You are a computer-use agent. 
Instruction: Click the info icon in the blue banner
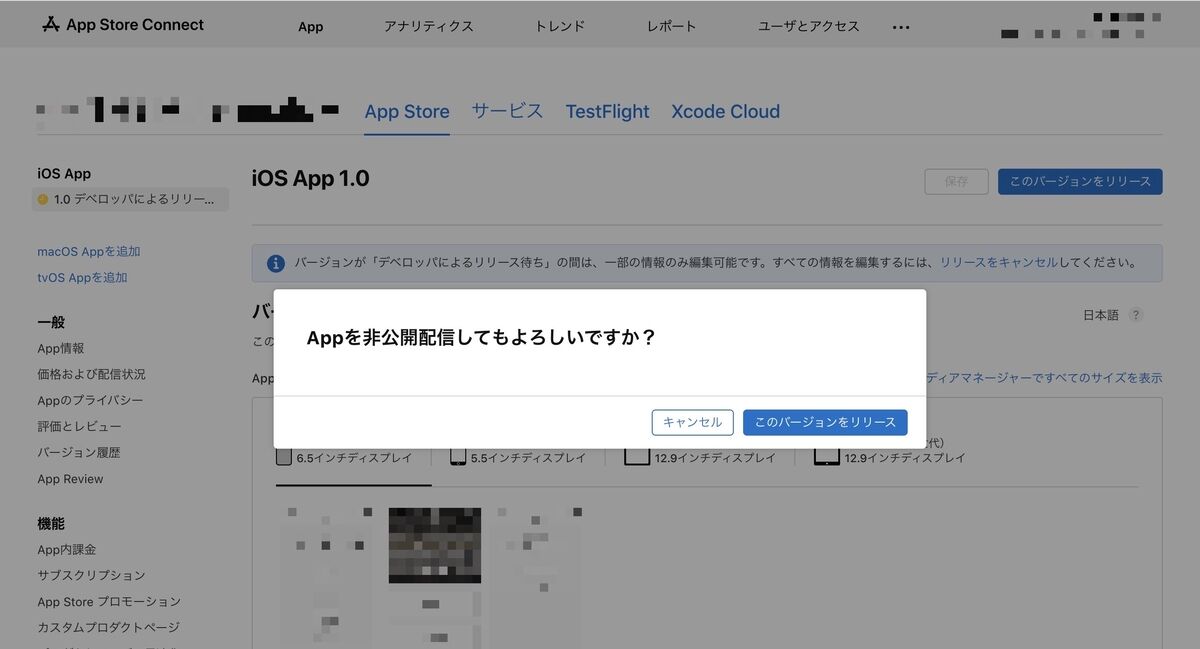click(x=275, y=263)
